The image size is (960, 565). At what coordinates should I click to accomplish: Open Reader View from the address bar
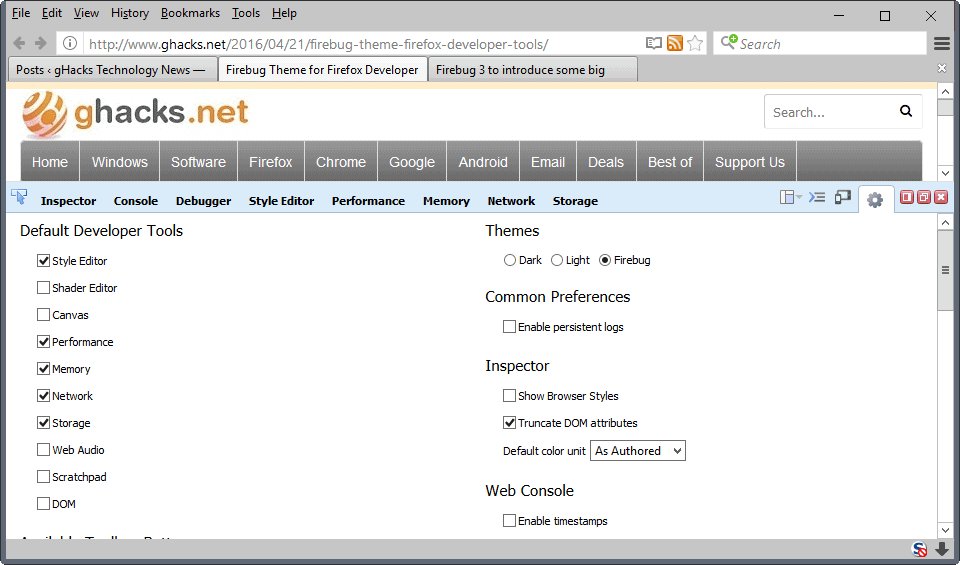click(654, 44)
